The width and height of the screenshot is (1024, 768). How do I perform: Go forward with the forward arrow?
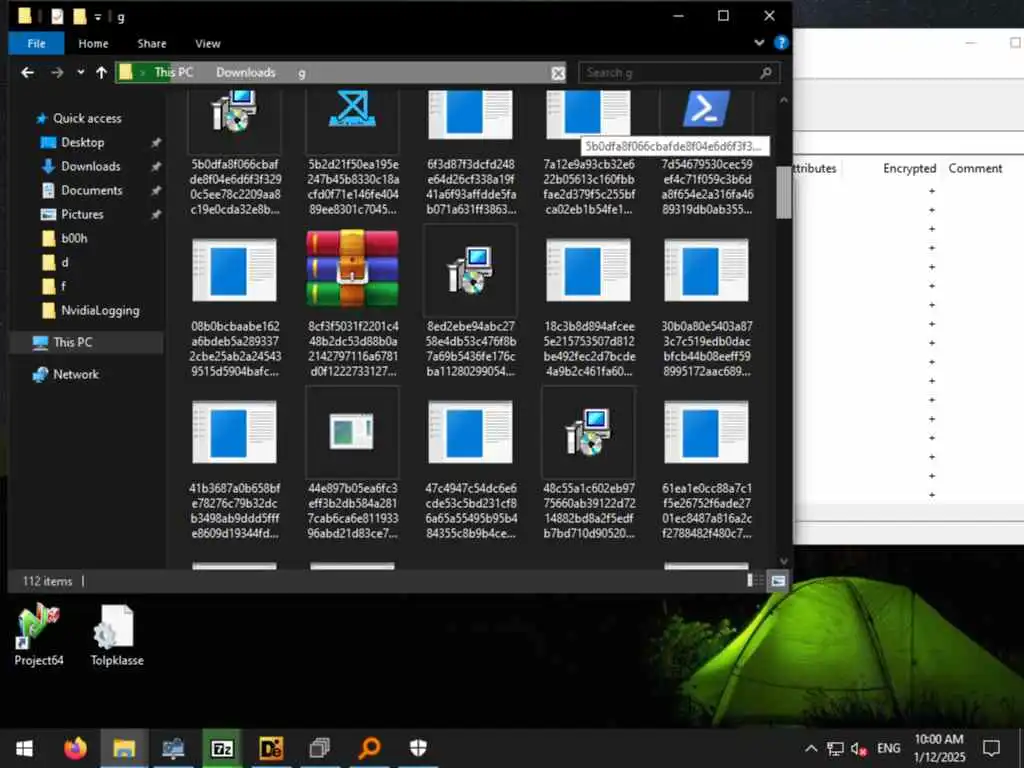tap(57, 72)
